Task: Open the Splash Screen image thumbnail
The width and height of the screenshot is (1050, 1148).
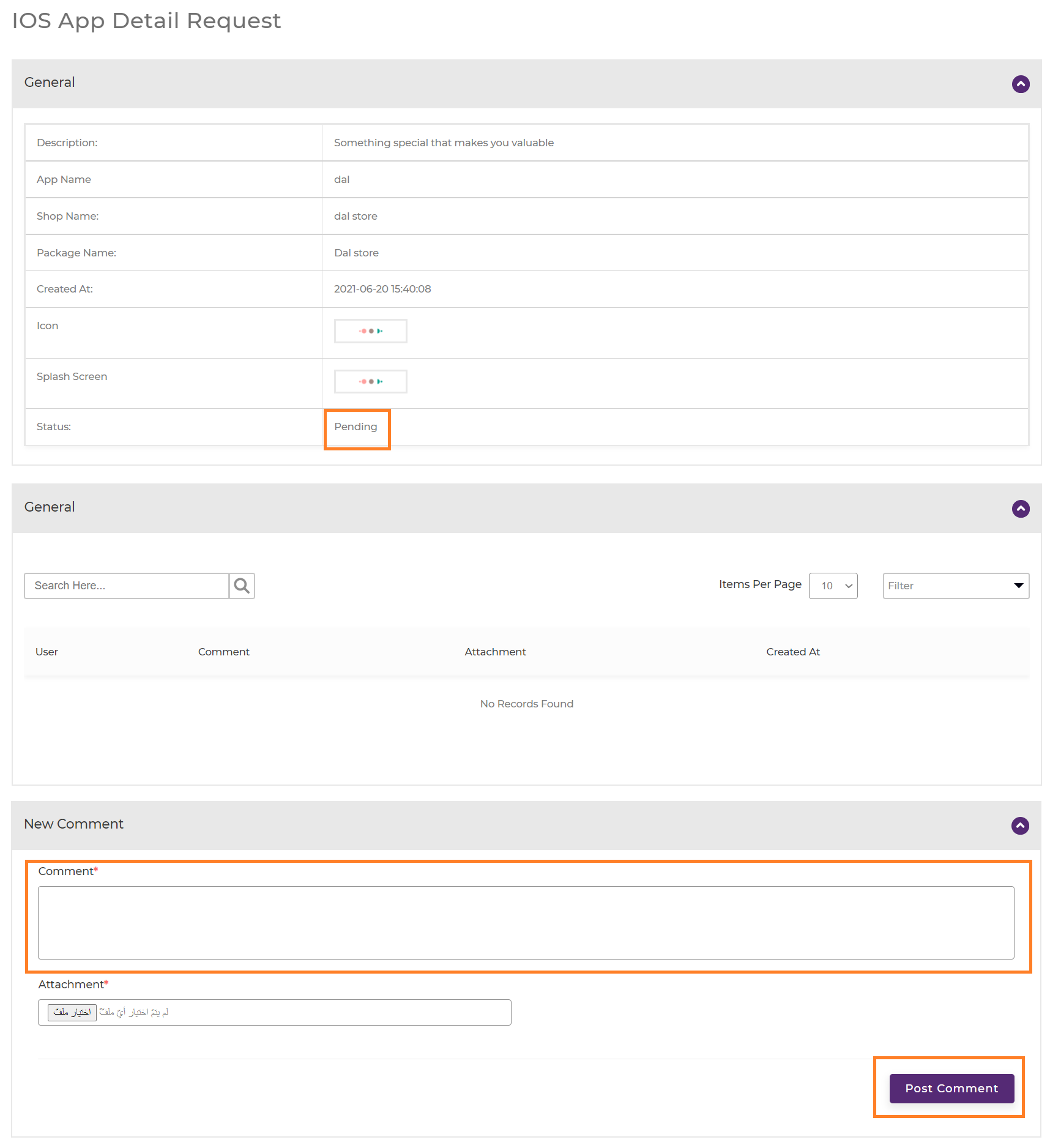Action: 370,381
